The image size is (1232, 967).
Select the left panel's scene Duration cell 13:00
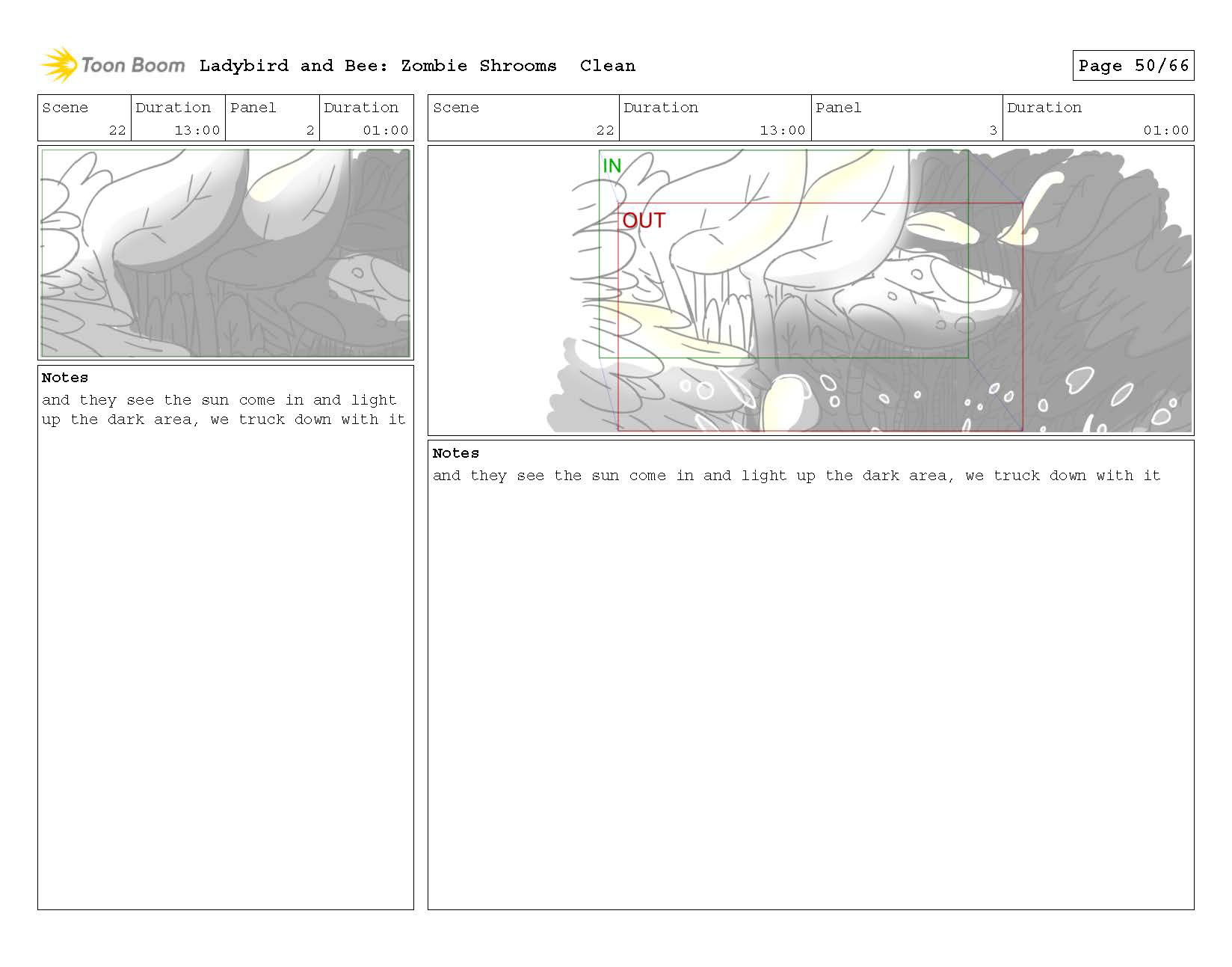click(178, 118)
